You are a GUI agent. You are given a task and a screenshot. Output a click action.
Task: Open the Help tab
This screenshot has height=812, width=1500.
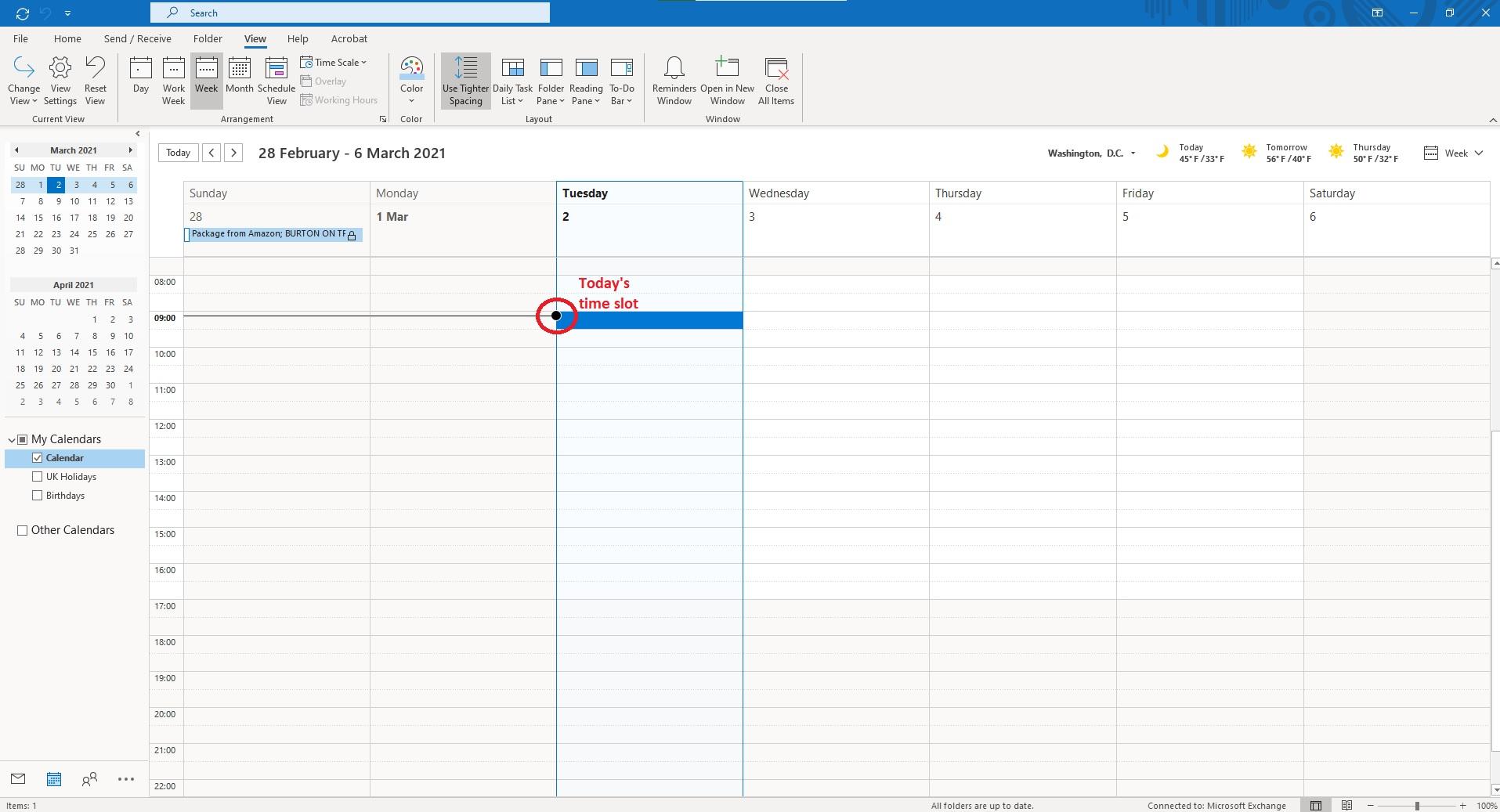[x=298, y=38]
